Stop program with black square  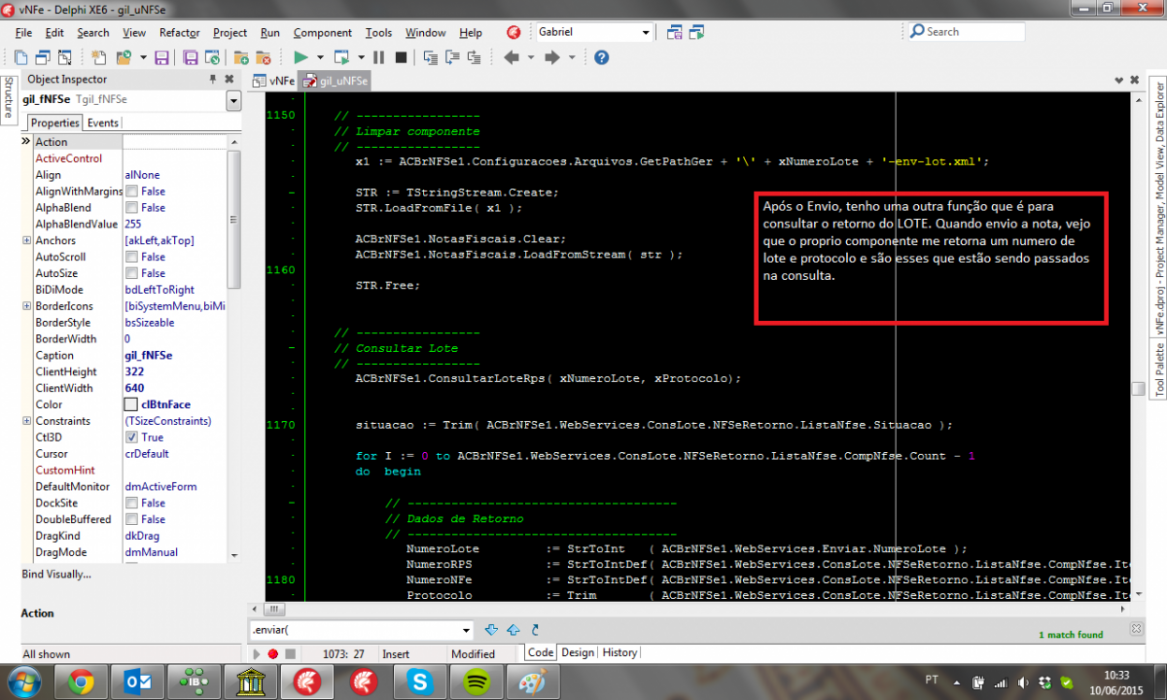[400, 57]
